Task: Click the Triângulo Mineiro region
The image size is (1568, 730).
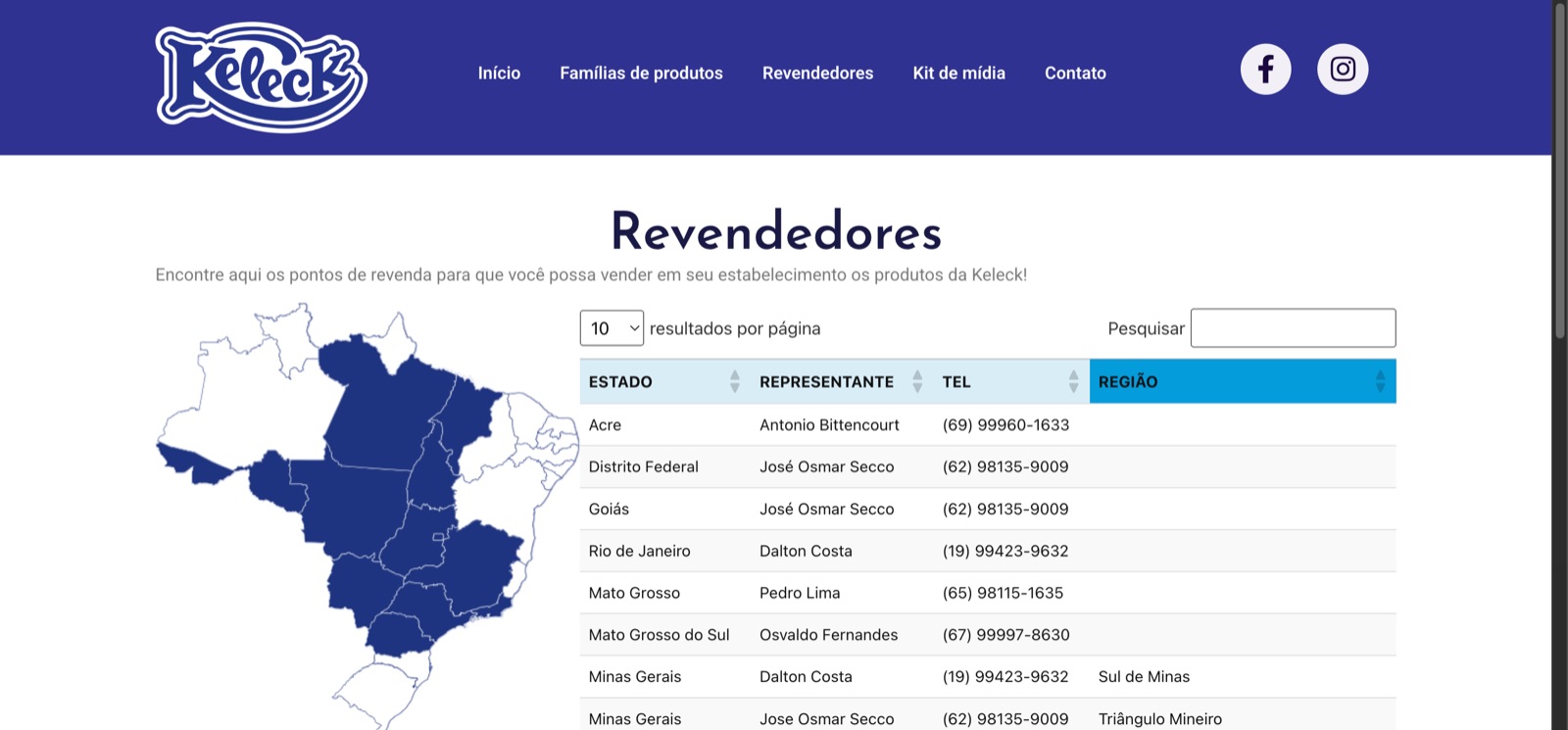Action: [1159, 719]
